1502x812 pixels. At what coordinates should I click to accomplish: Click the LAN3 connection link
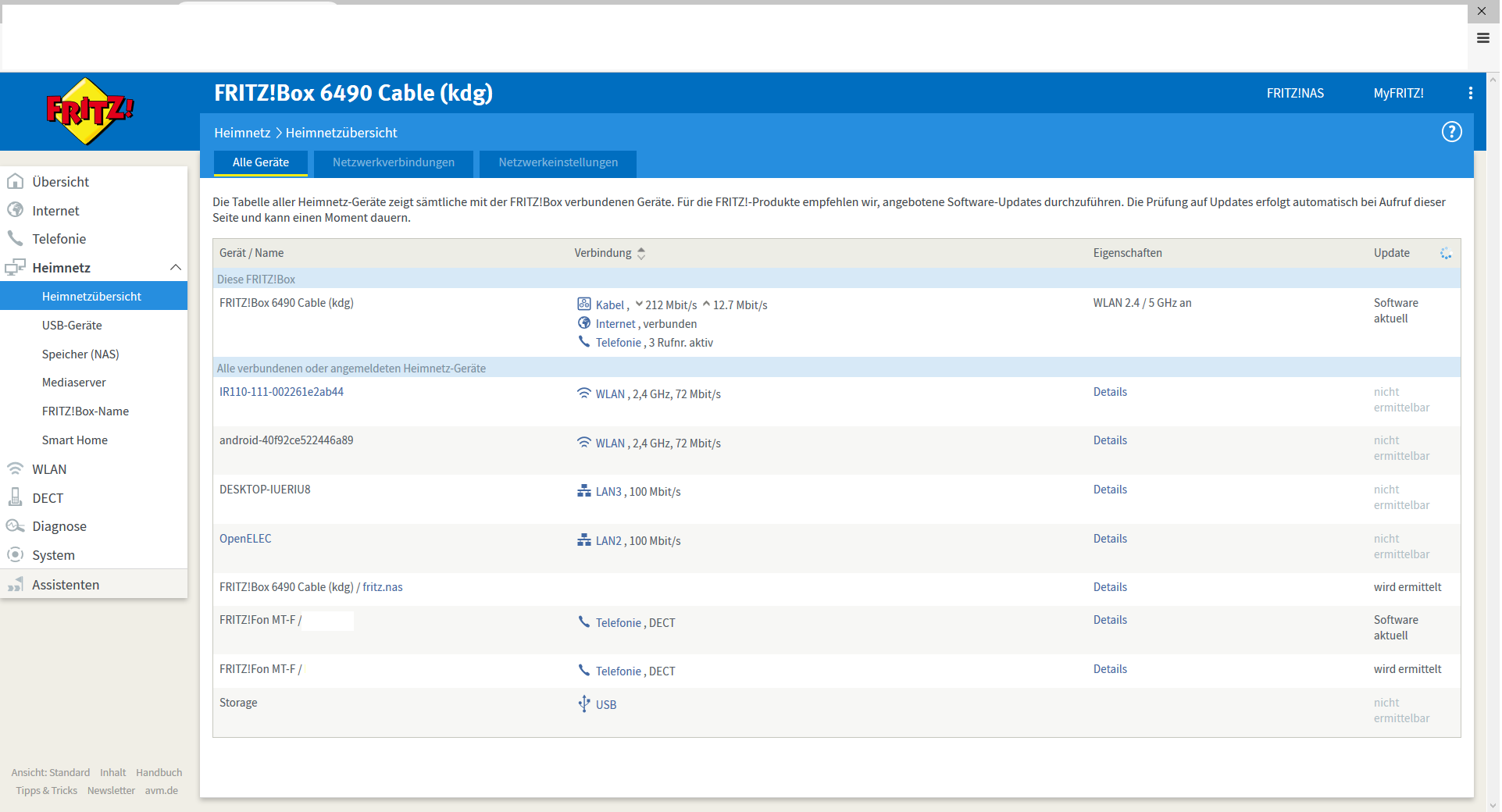click(x=608, y=492)
